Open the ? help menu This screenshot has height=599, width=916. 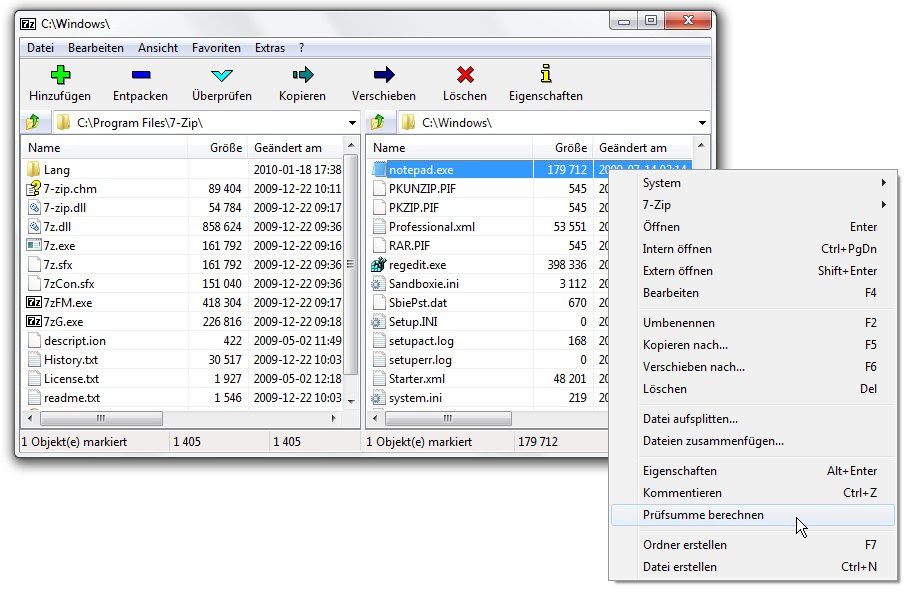point(301,48)
